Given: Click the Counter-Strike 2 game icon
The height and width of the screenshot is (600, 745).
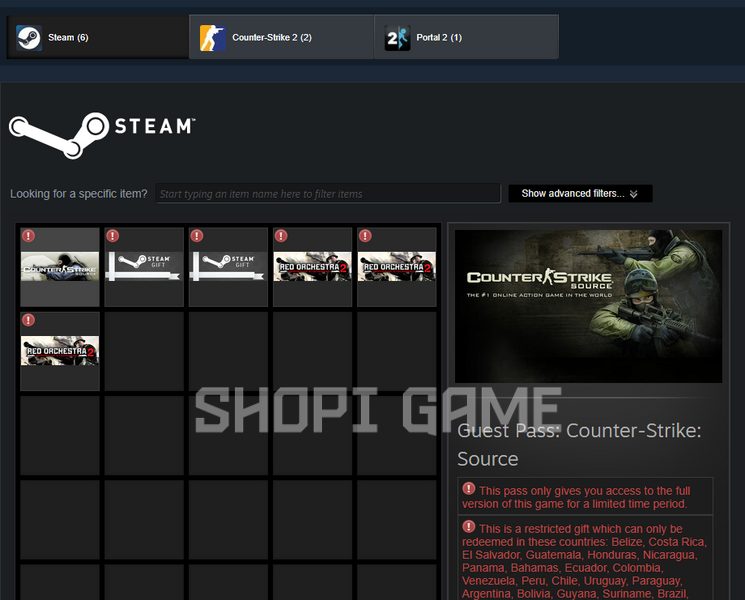Looking at the screenshot, I should 212,38.
